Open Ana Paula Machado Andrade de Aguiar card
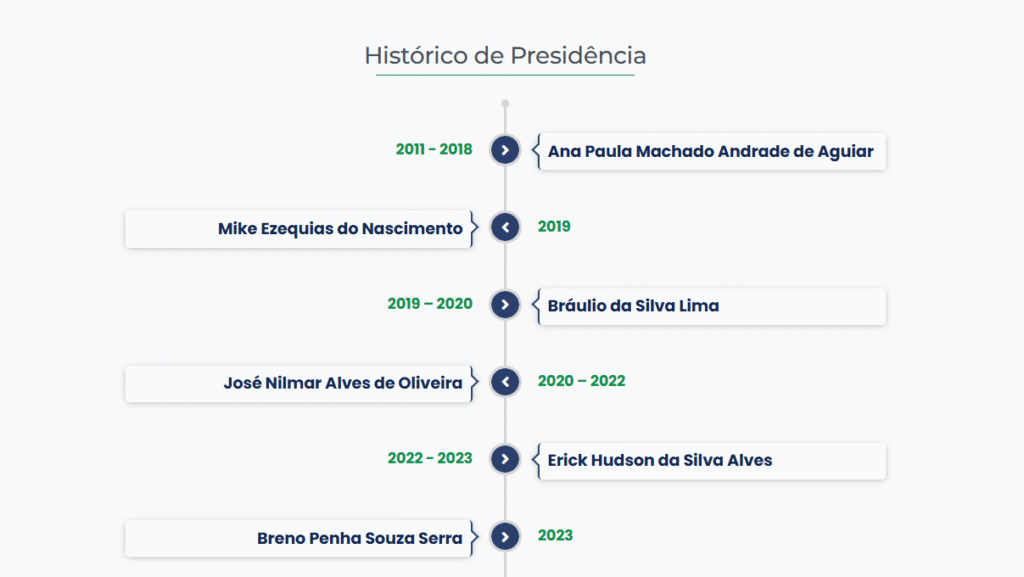 pyautogui.click(x=712, y=151)
